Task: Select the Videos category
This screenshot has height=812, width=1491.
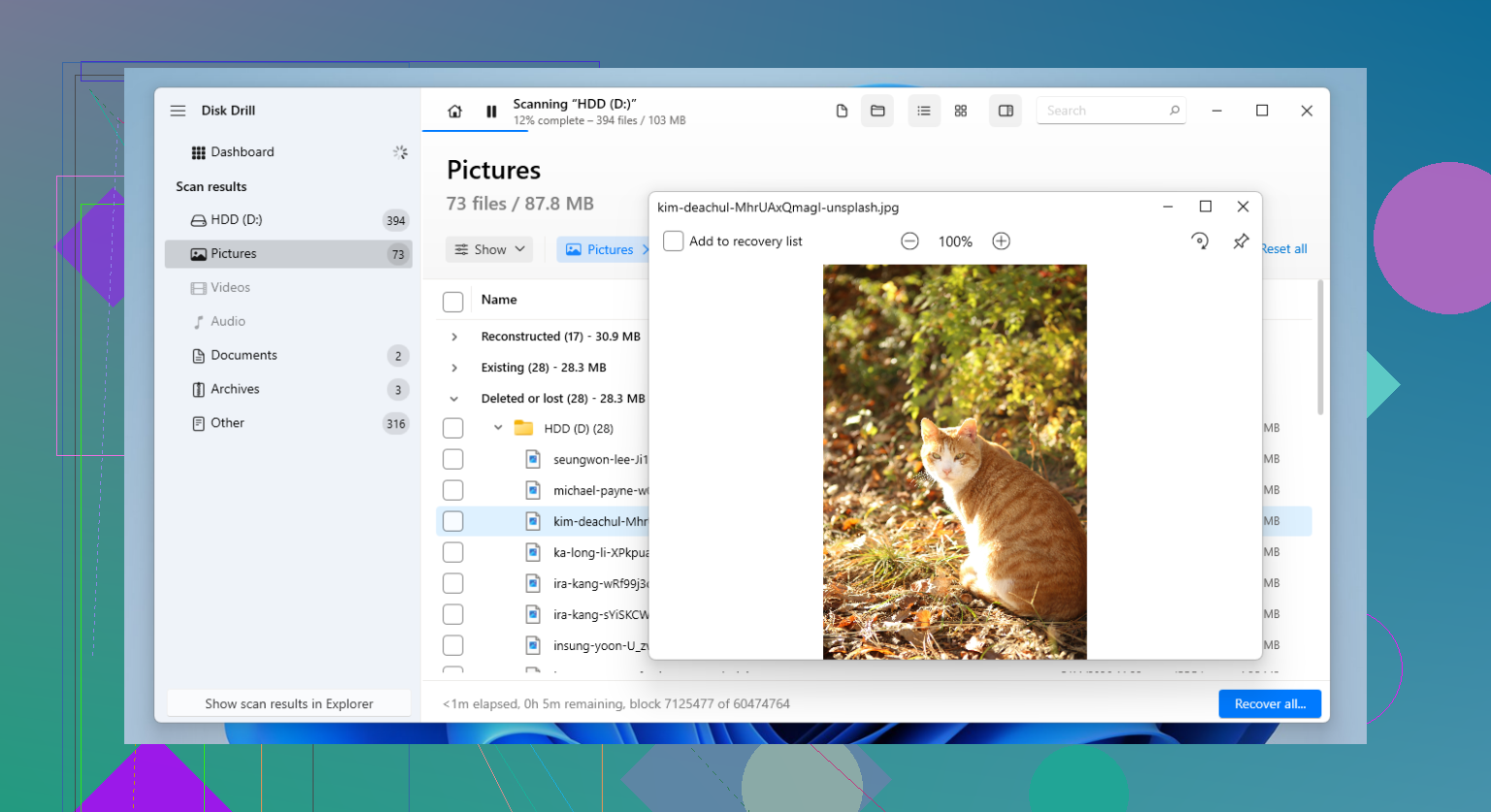Action: (288, 288)
